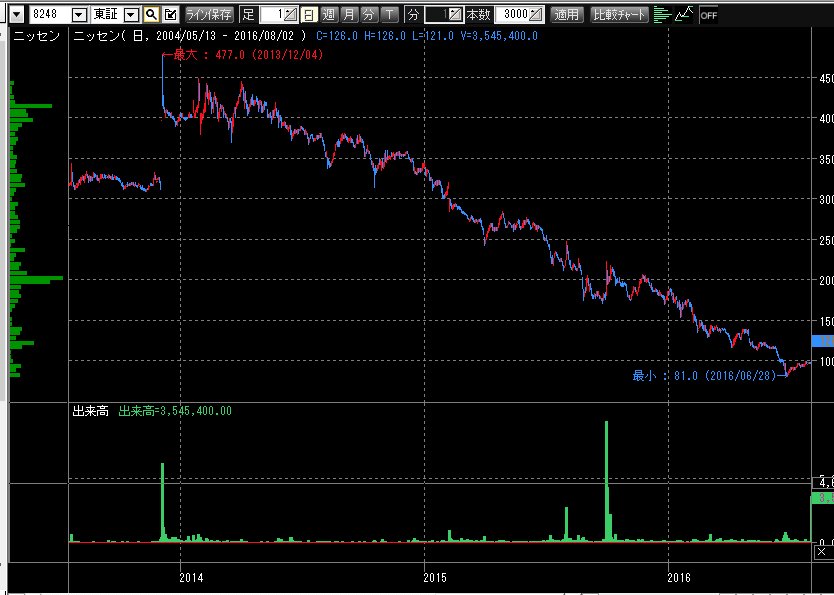Close the volume panel with the X button
The height and width of the screenshot is (595, 834).
click(x=821, y=552)
